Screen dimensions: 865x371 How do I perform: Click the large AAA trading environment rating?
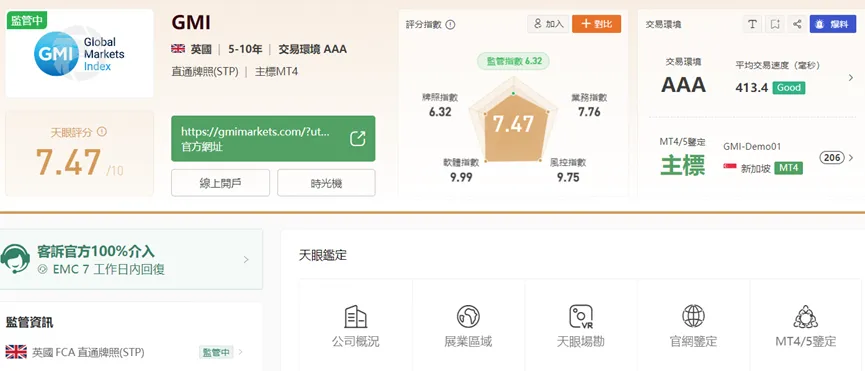[x=684, y=85]
